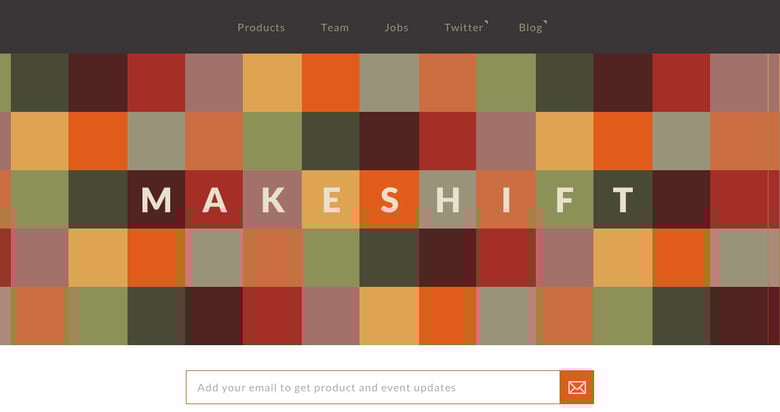Click the letter A in the logo
Viewport: 780px width, 412px height.
coord(215,200)
